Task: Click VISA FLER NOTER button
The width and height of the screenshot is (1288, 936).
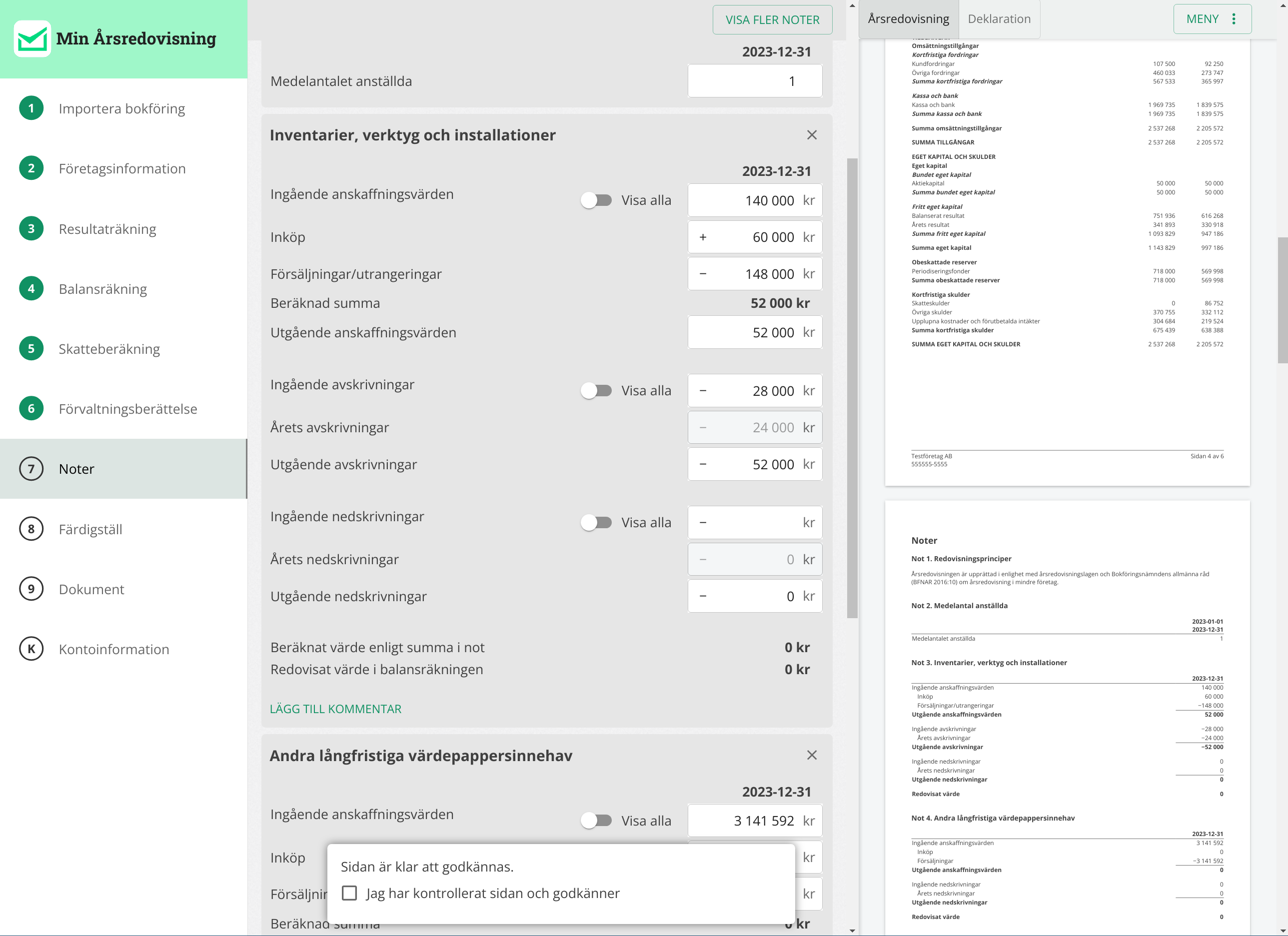Action: pos(772,20)
